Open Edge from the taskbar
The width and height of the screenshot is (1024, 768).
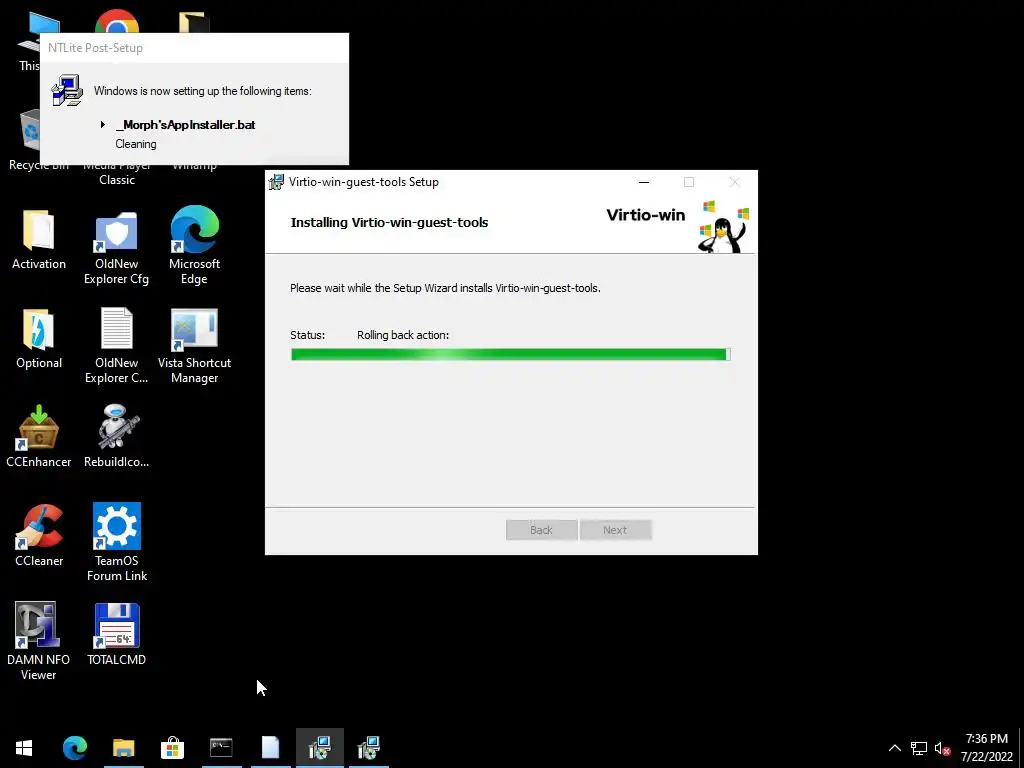pyautogui.click(x=74, y=748)
